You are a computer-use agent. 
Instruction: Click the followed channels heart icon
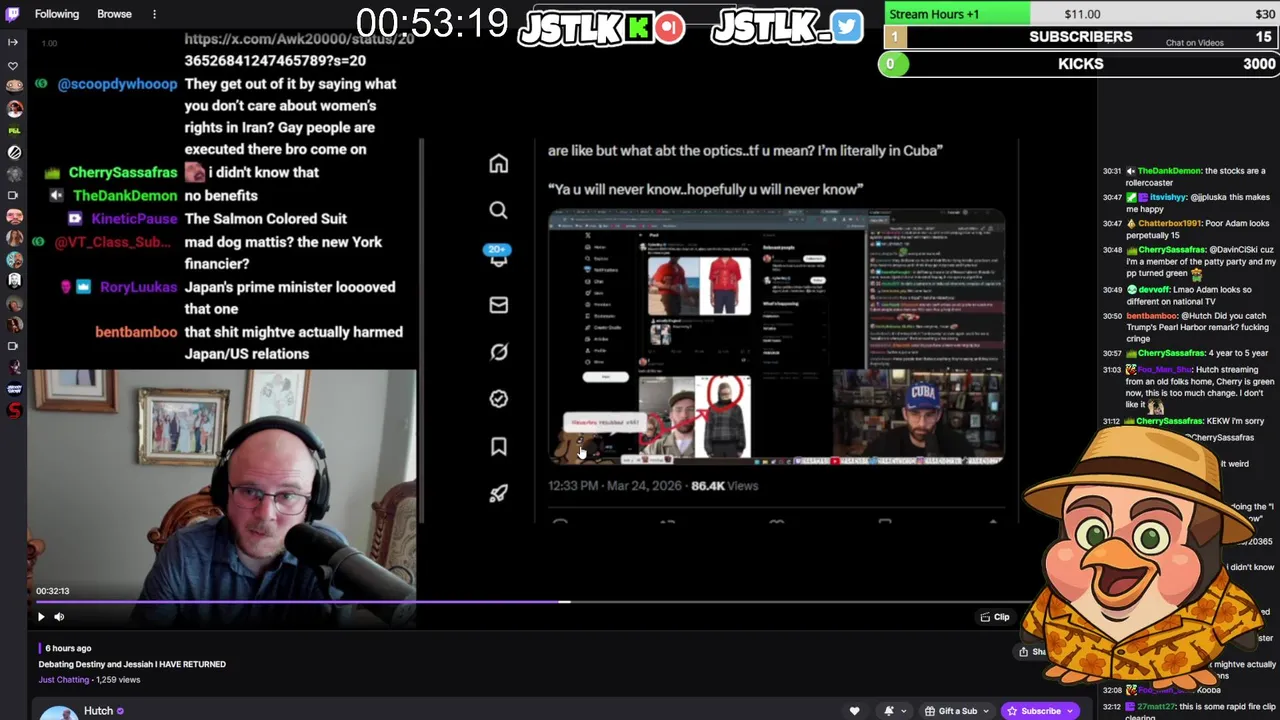(x=14, y=66)
